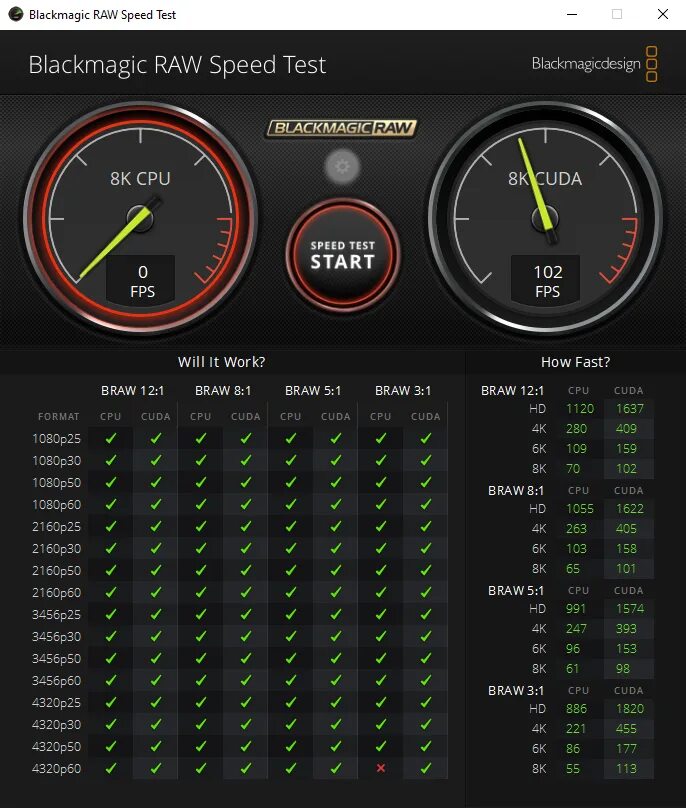Click the BRAW 12:1 HD CPU value 1120

580,409
